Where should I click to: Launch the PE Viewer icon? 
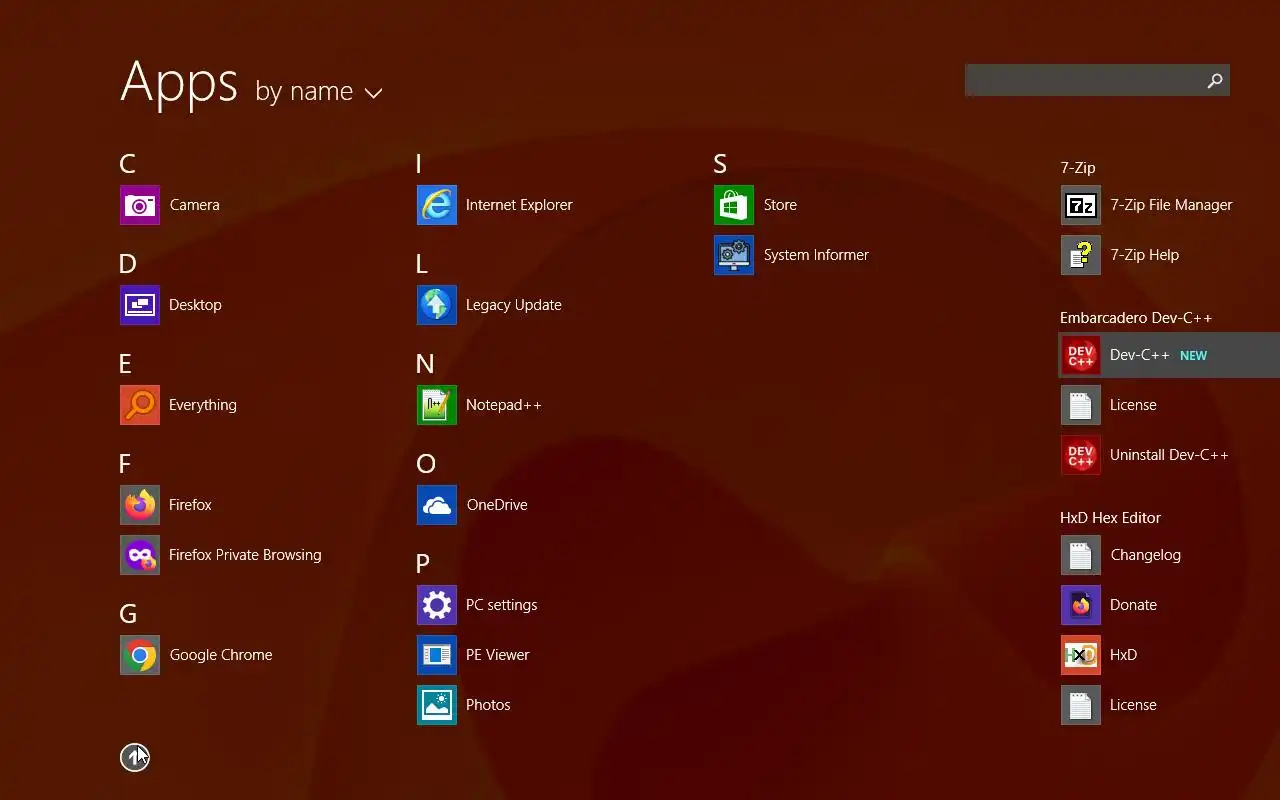coord(437,655)
